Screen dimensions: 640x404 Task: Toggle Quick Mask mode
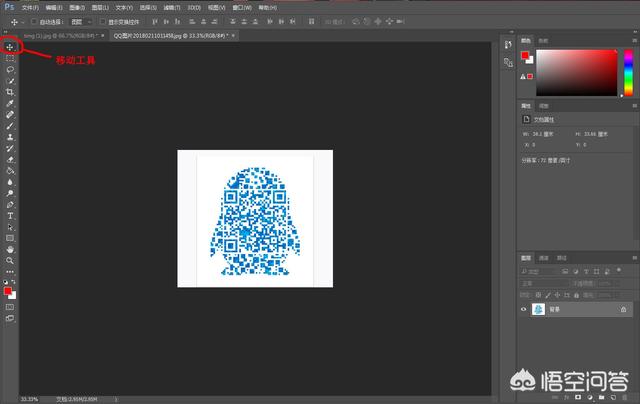10,307
